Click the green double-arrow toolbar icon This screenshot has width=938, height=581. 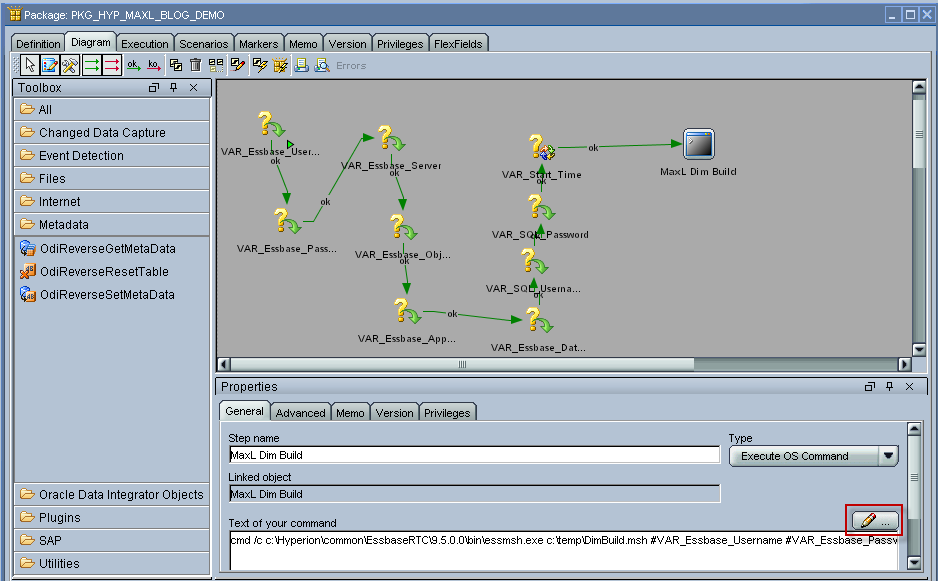pos(92,65)
